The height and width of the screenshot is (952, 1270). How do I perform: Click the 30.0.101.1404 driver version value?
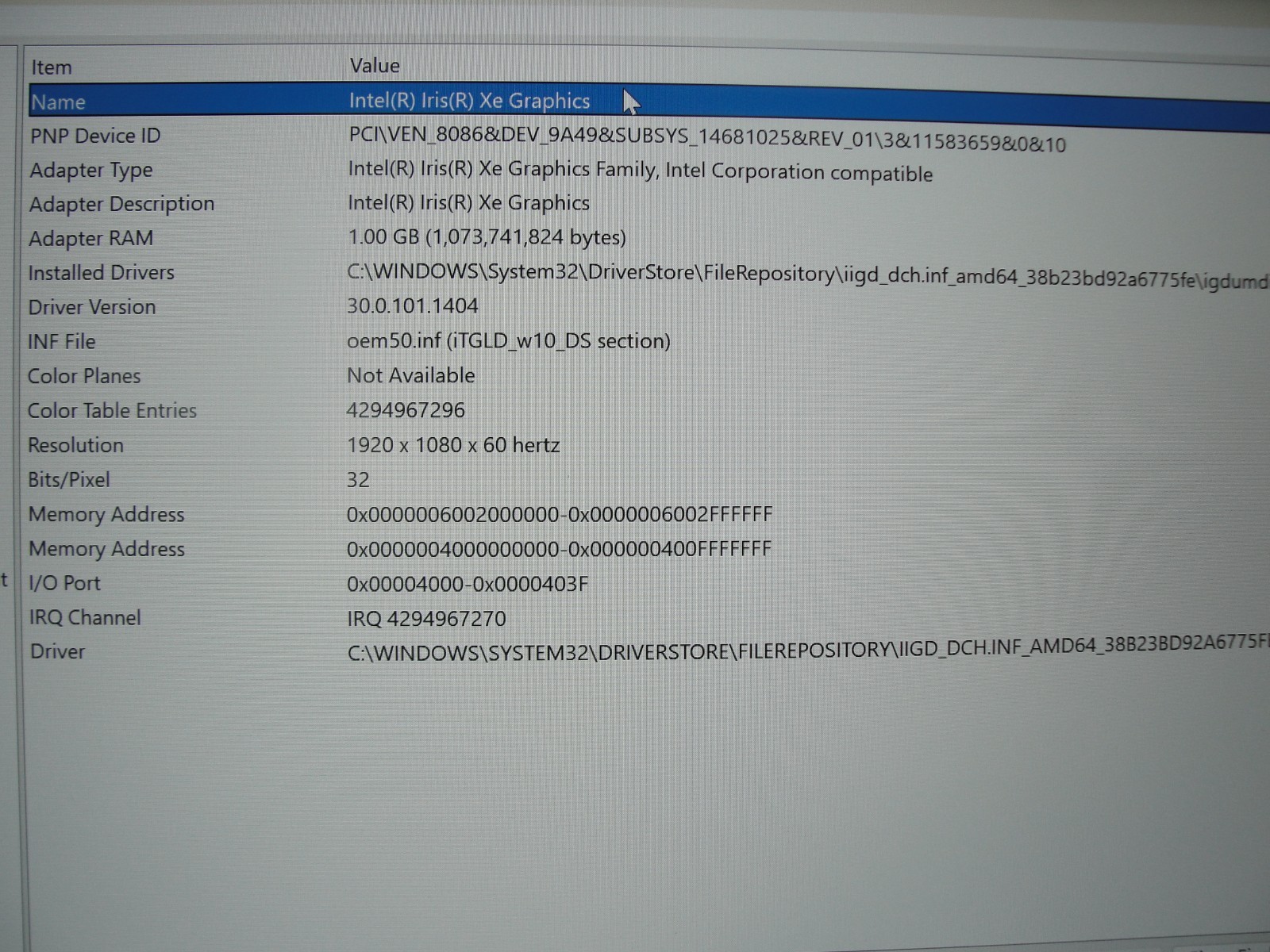pyautogui.click(x=413, y=305)
